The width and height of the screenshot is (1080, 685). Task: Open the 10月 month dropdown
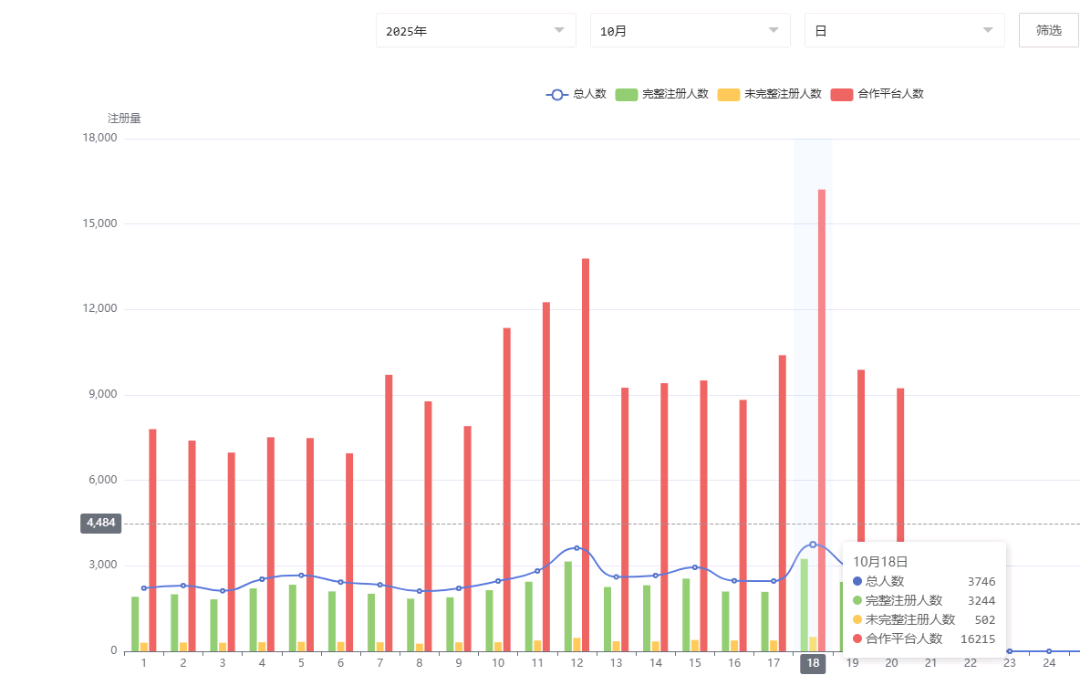690,31
